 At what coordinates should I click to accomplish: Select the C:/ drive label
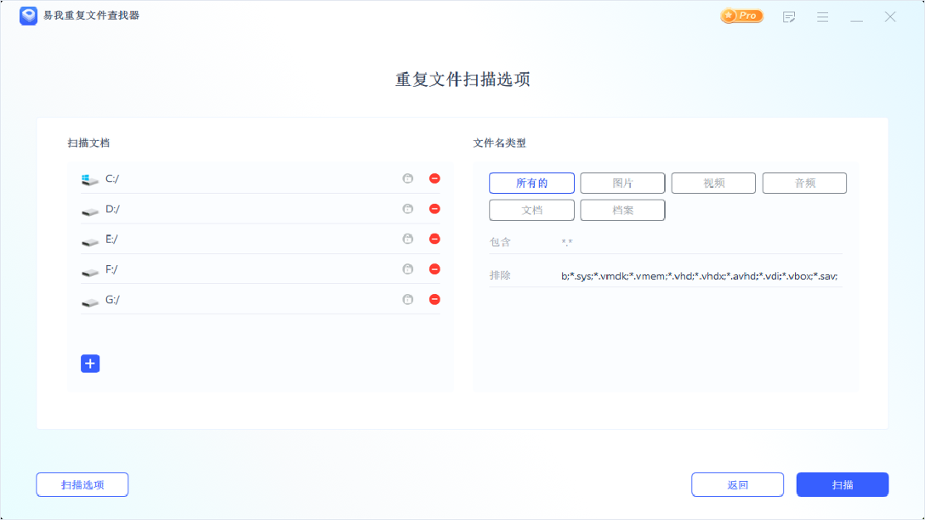[112, 178]
